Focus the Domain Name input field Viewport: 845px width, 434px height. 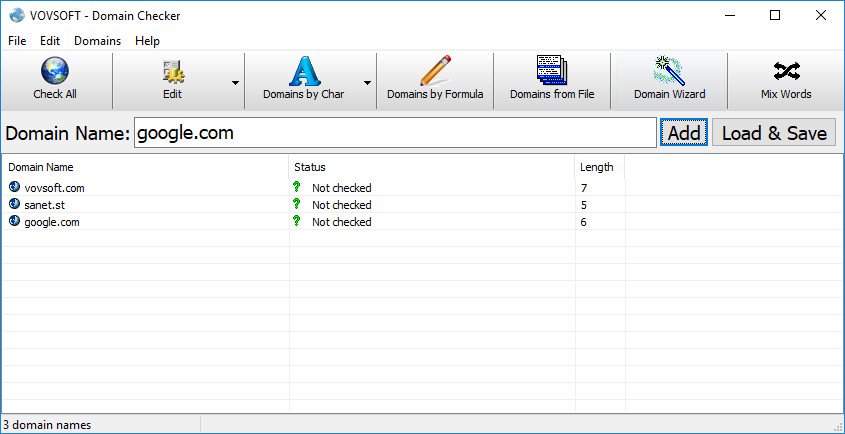[x=395, y=133]
